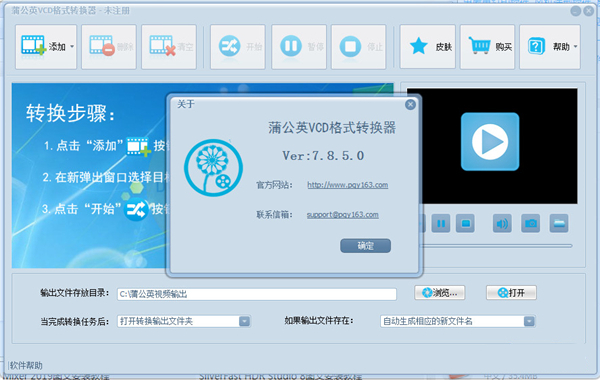Take a snapshot with the camera icon
The height and width of the screenshot is (380, 600).
point(531,223)
